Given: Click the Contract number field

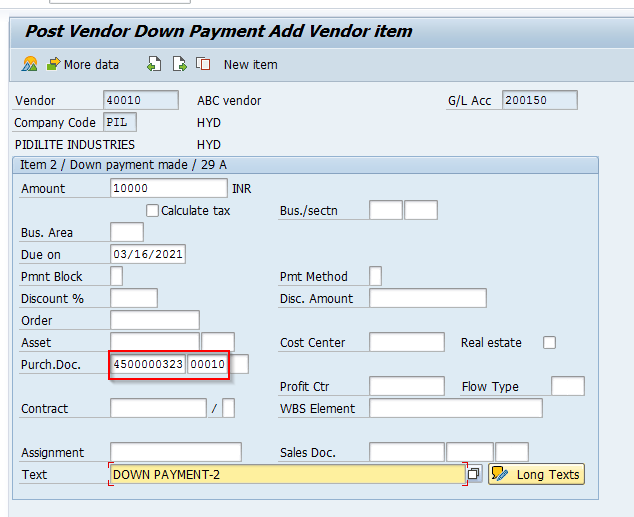Looking at the screenshot, I should tap(158, 408).
